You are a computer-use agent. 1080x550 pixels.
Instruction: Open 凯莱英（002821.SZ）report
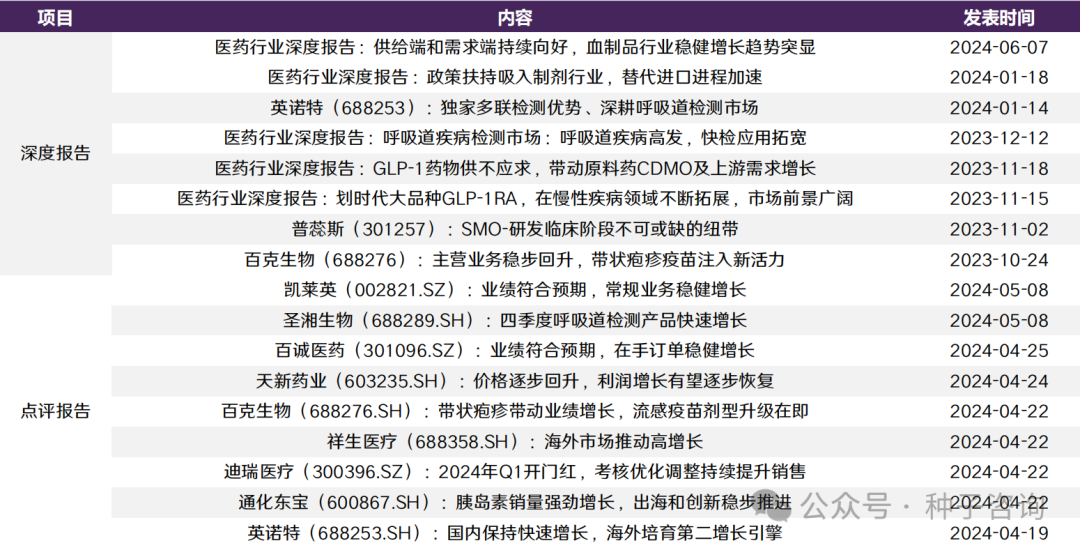point(515,289)
